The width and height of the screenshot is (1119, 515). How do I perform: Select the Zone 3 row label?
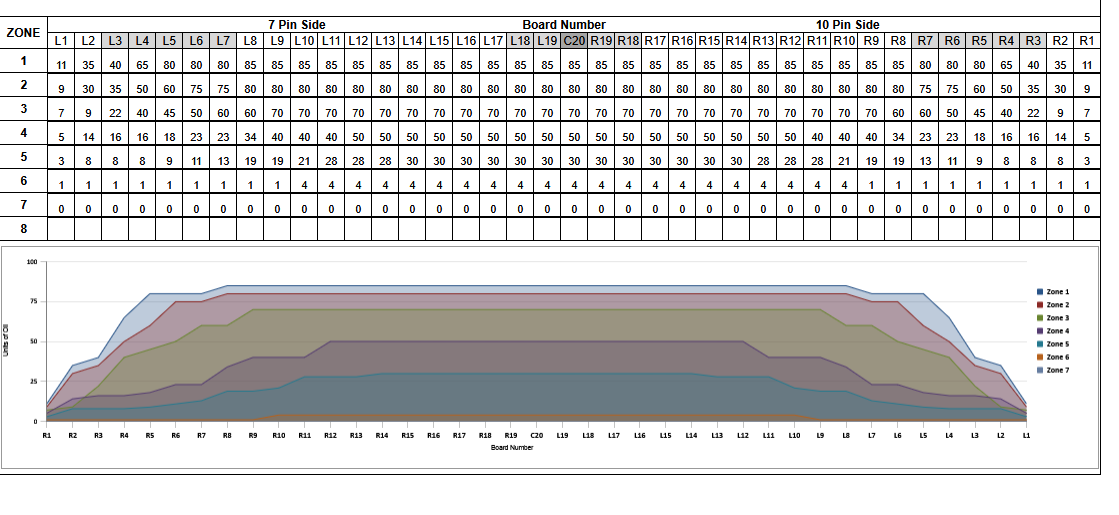click(x=24, y=109)
